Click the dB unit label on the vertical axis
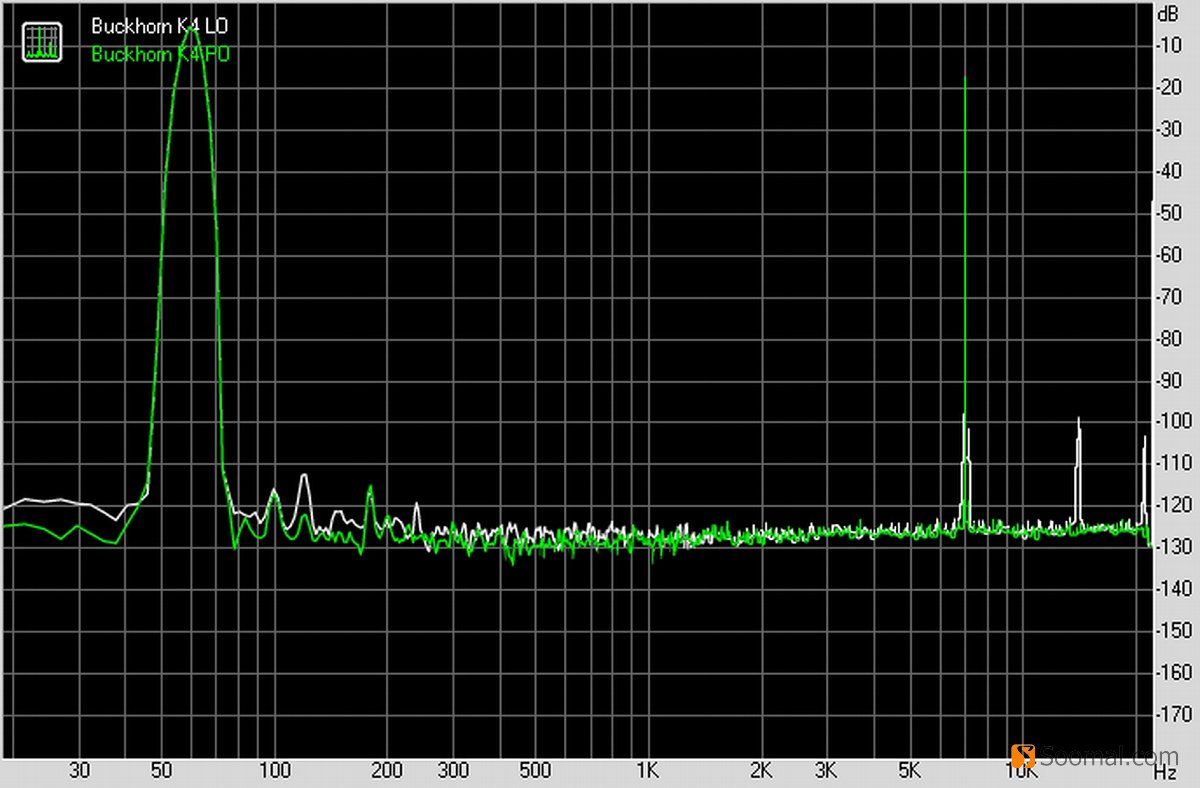Viewport: 1200px width, 788px height. tap(1168, 14)
